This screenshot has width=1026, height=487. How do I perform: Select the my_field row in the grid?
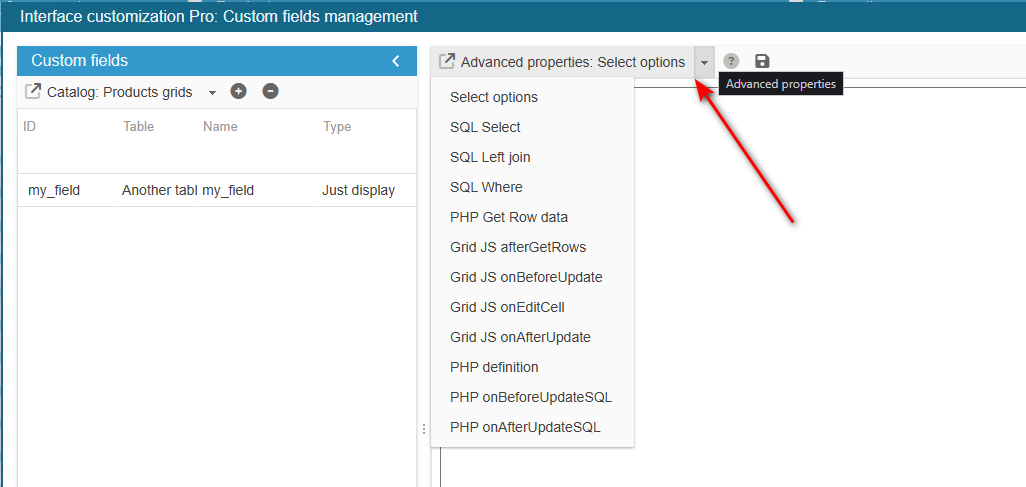[217, 190]
